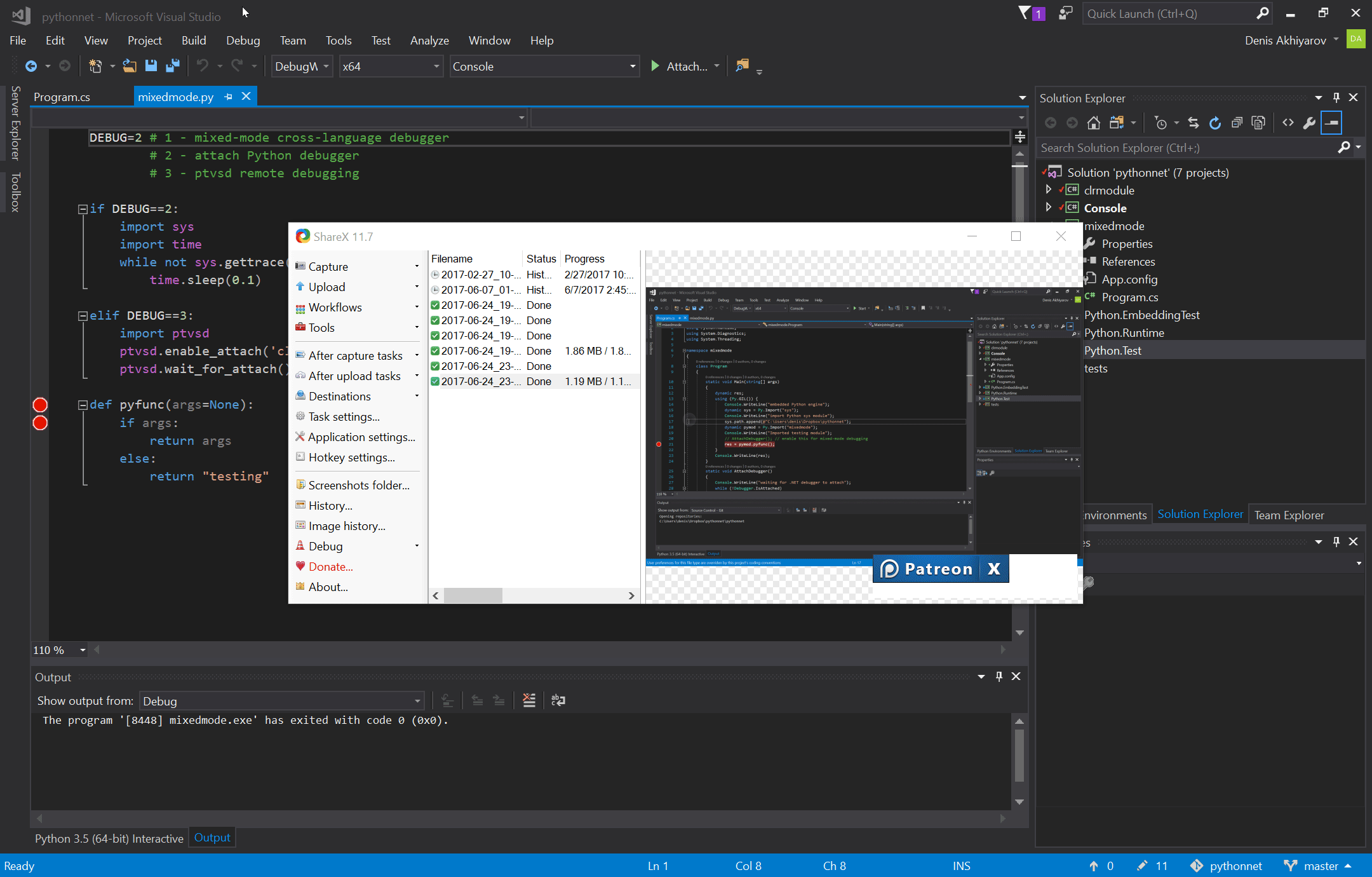The height and width of the screenshot is (877, 1372).
Task: Open Properties wrench icon in Solution Explorer
Action: (1309, 123)
